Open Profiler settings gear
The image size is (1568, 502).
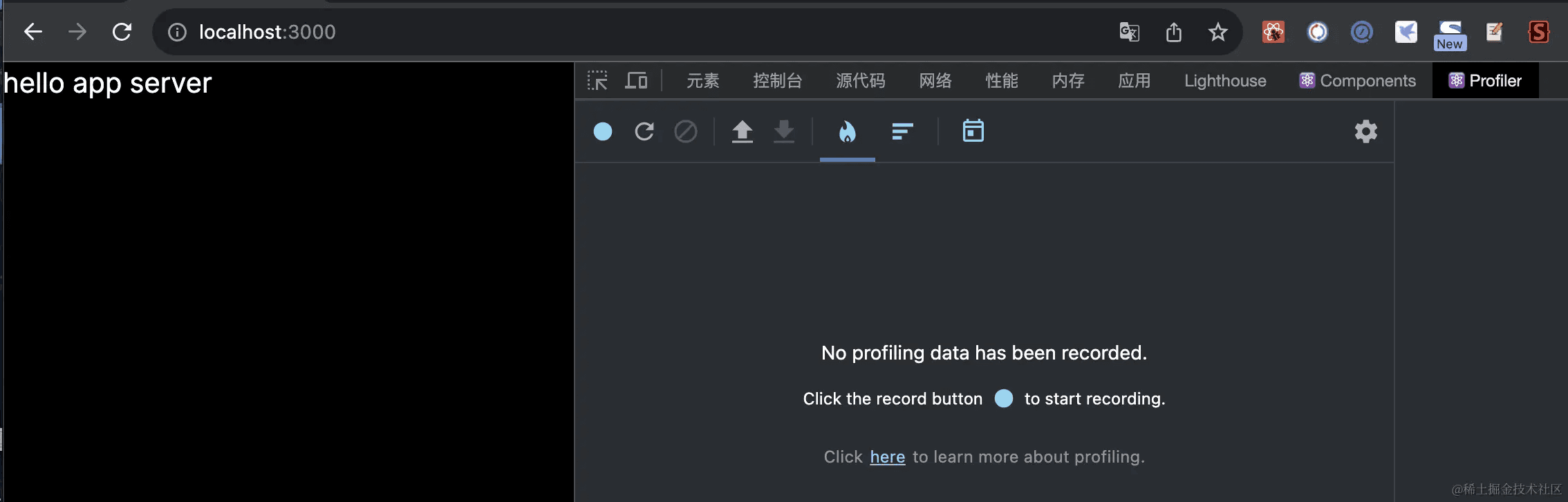(x=1366, y=131)
